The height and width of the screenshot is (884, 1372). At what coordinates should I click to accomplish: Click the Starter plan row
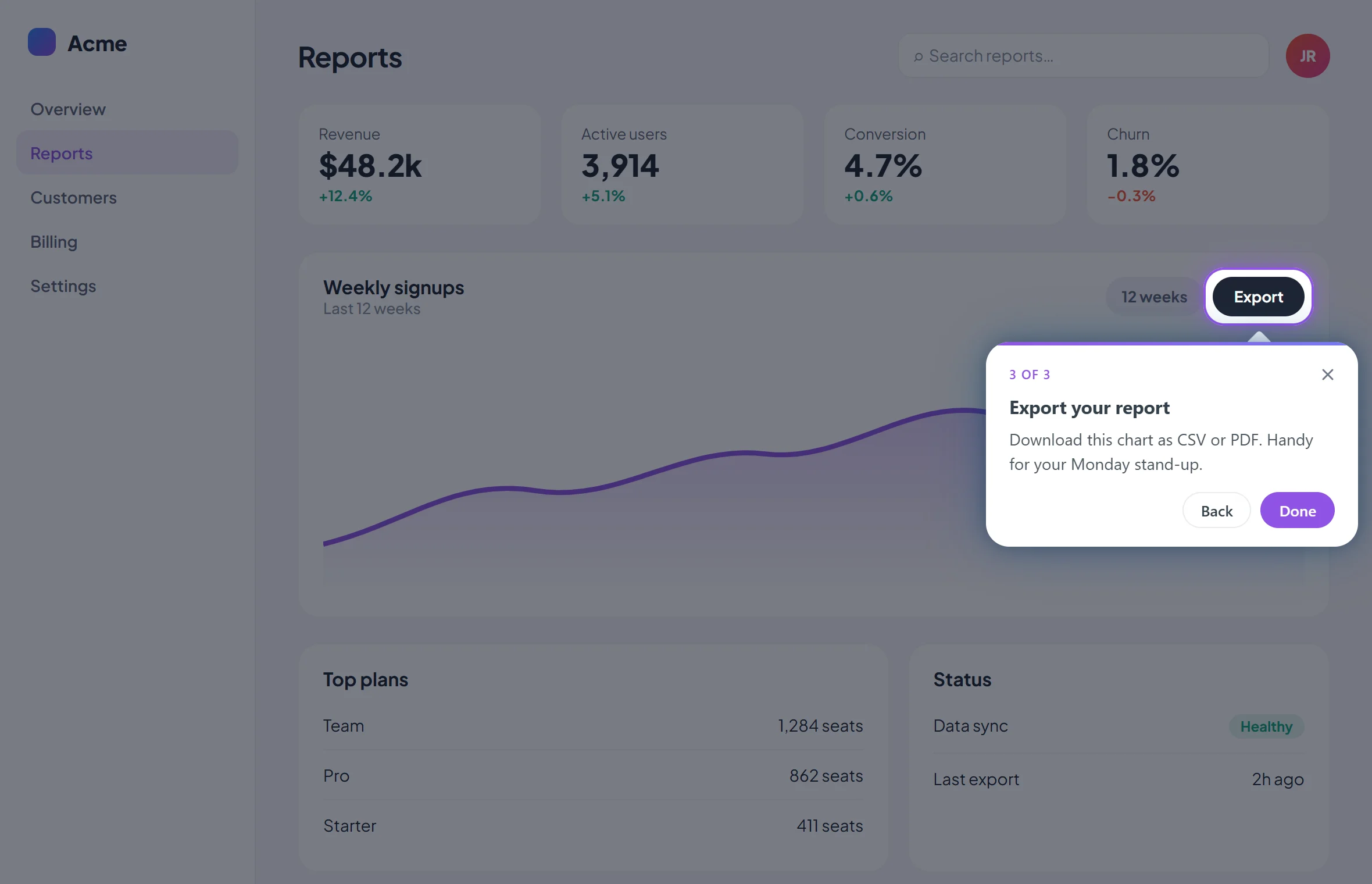pyautogui.click(x=593, y=826)
